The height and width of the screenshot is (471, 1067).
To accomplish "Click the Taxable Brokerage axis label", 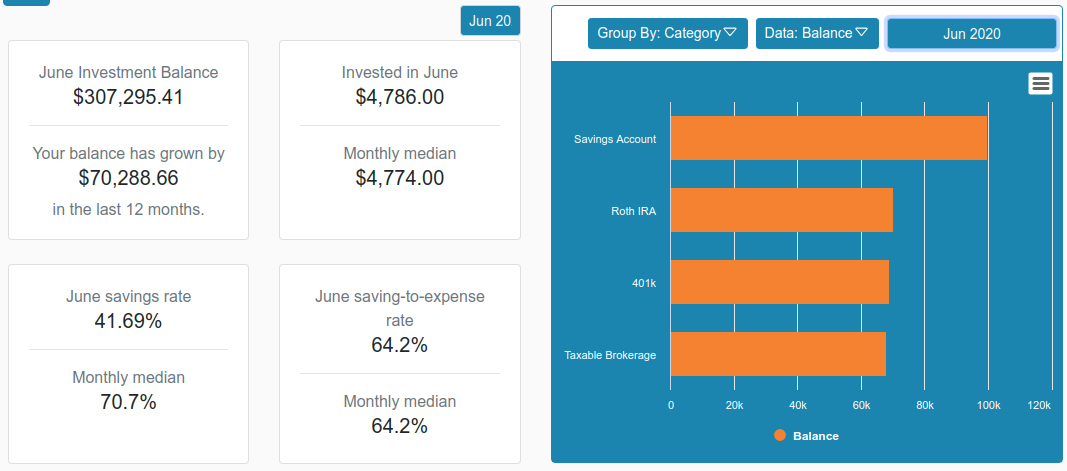I will coord(610,355).
